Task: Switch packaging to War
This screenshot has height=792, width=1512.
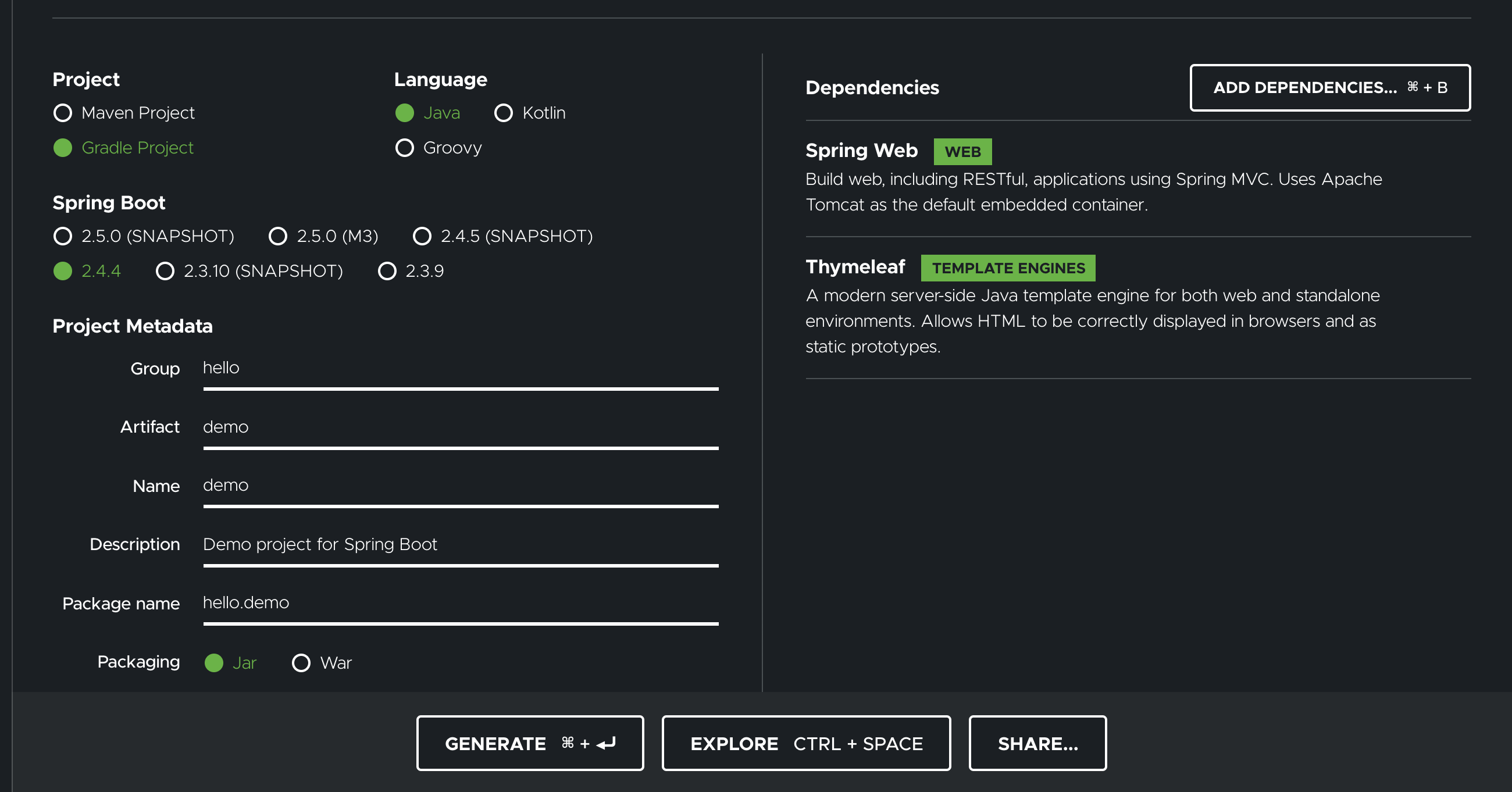Action: (301, 663)
